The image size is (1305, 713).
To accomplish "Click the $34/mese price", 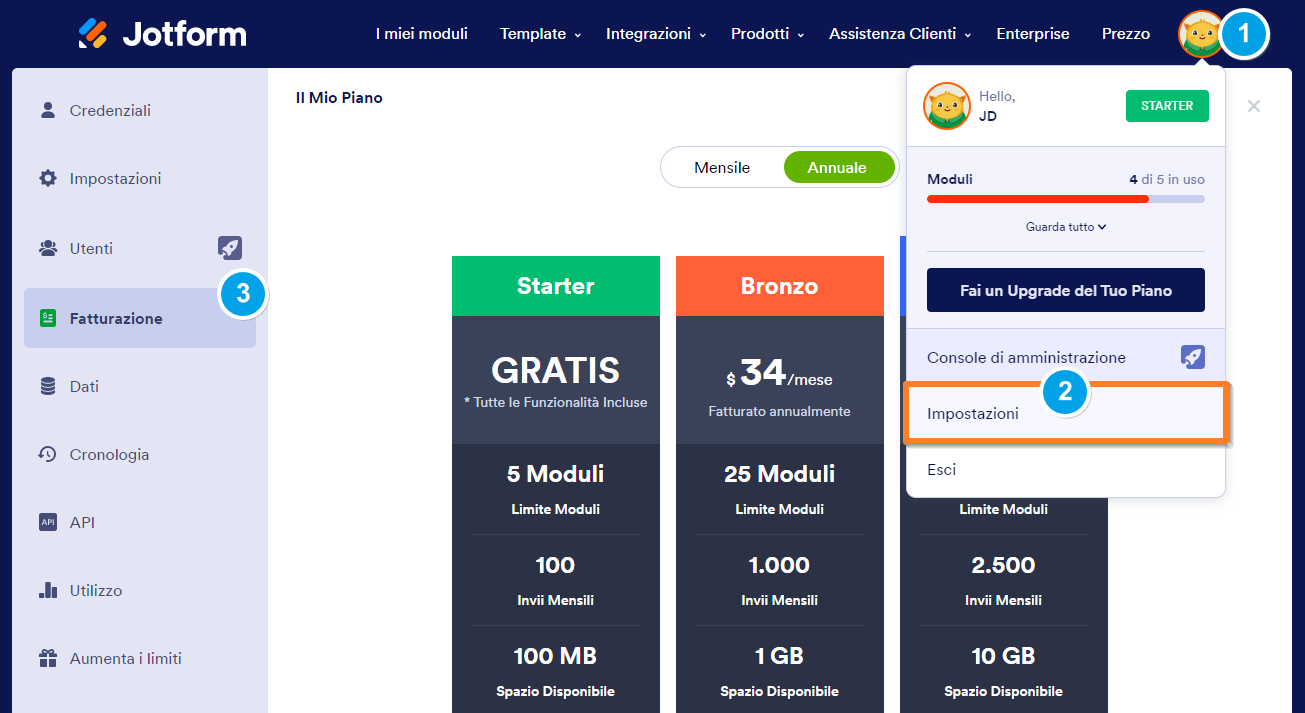I will [x=780, y=374].
